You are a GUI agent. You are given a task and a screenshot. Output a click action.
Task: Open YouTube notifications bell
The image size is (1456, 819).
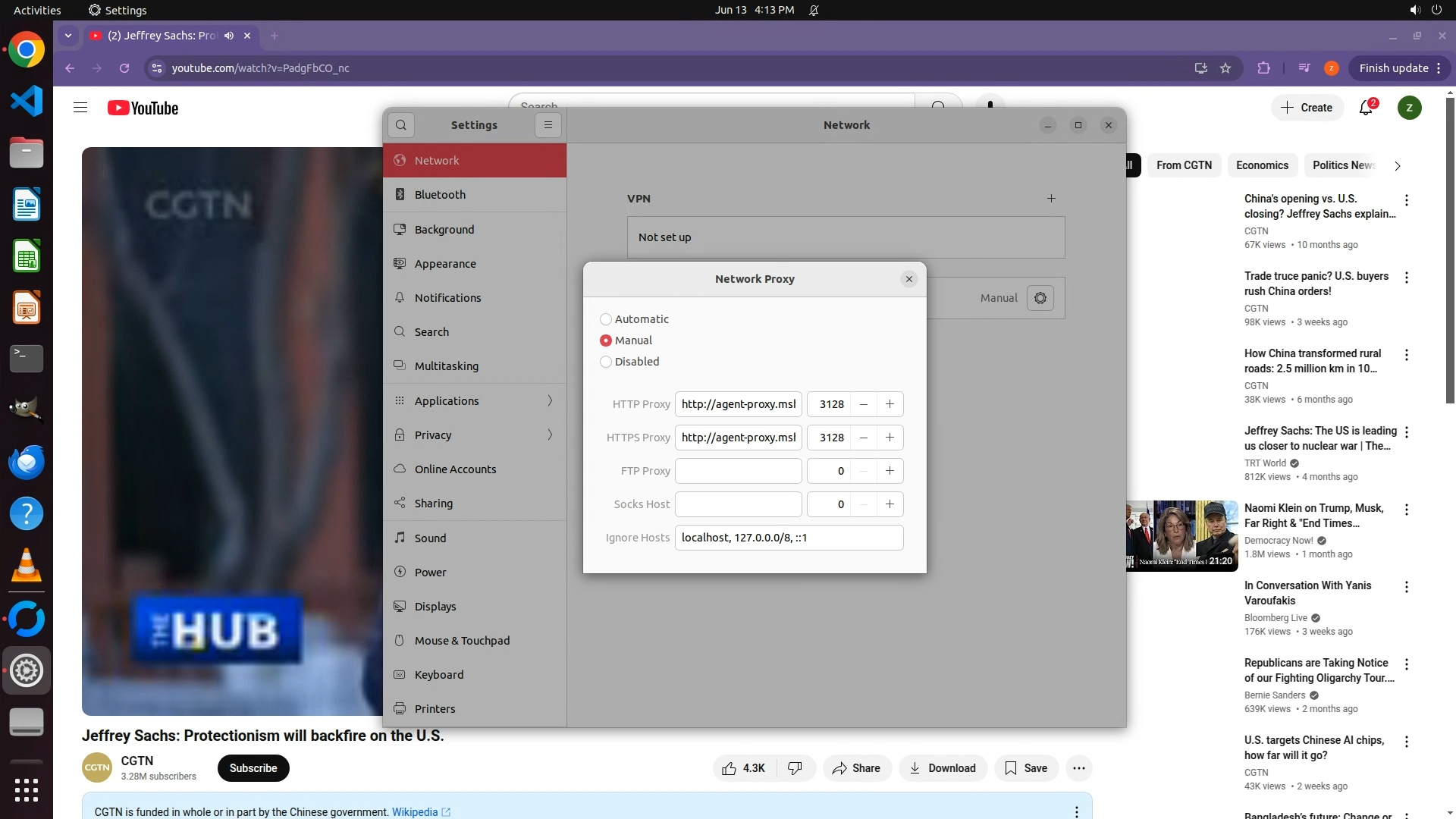(x=1366, y=108)
